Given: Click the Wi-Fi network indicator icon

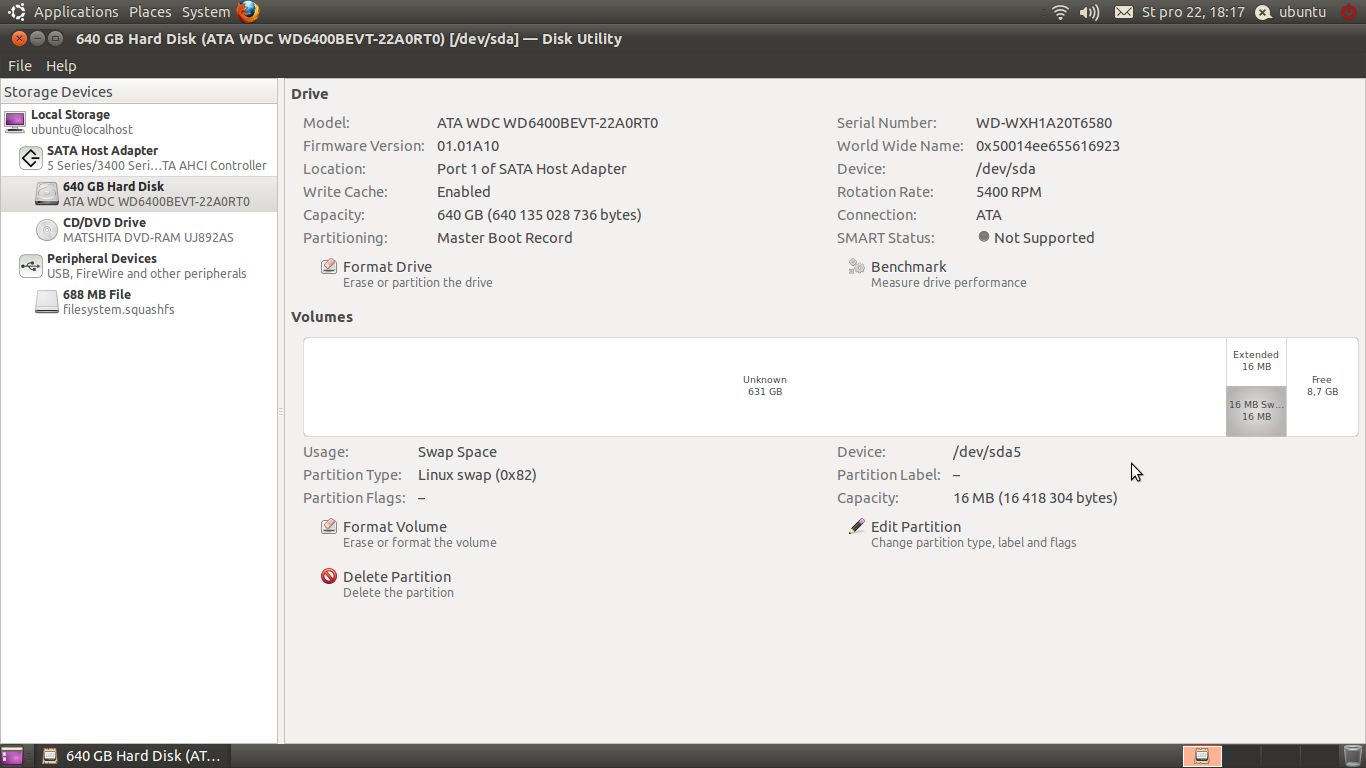Looking at the screenshot, I should [1060, 12].
